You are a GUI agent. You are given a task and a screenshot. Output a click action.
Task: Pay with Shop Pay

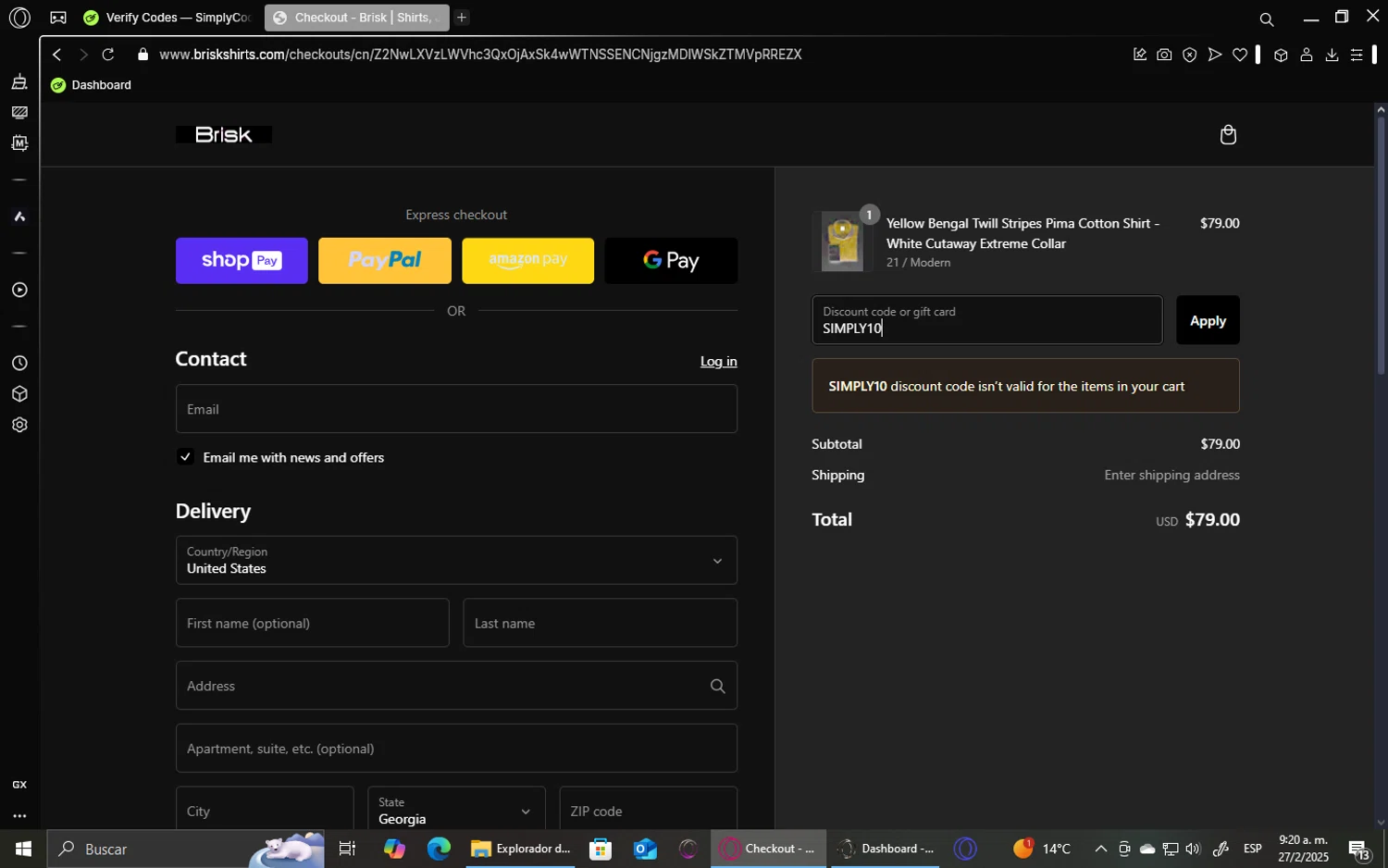(242, 261)
